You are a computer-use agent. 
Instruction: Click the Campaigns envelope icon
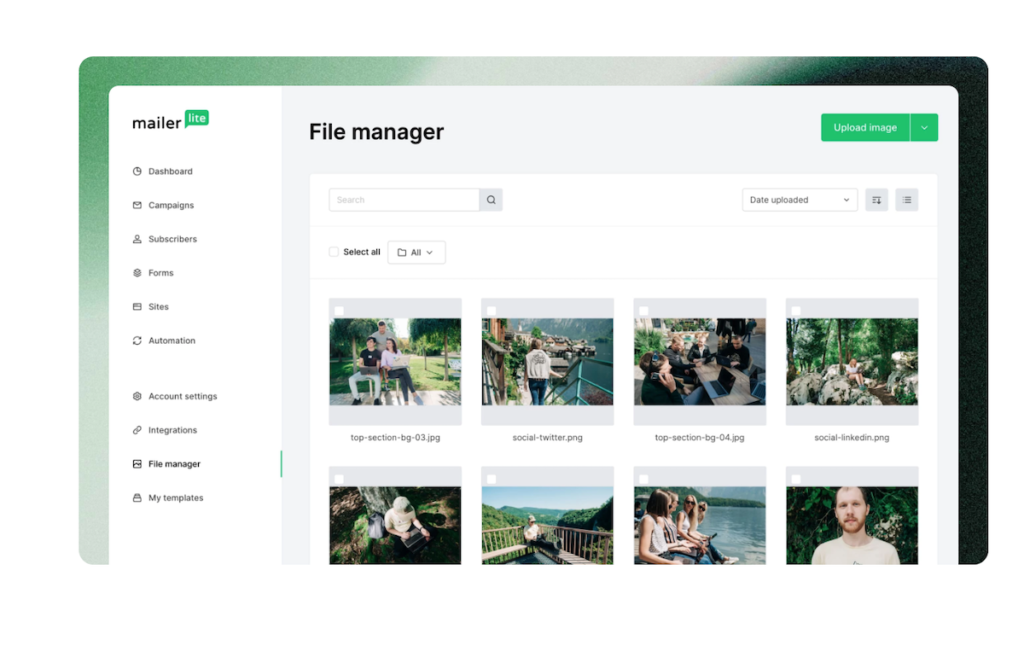(137, 205)
